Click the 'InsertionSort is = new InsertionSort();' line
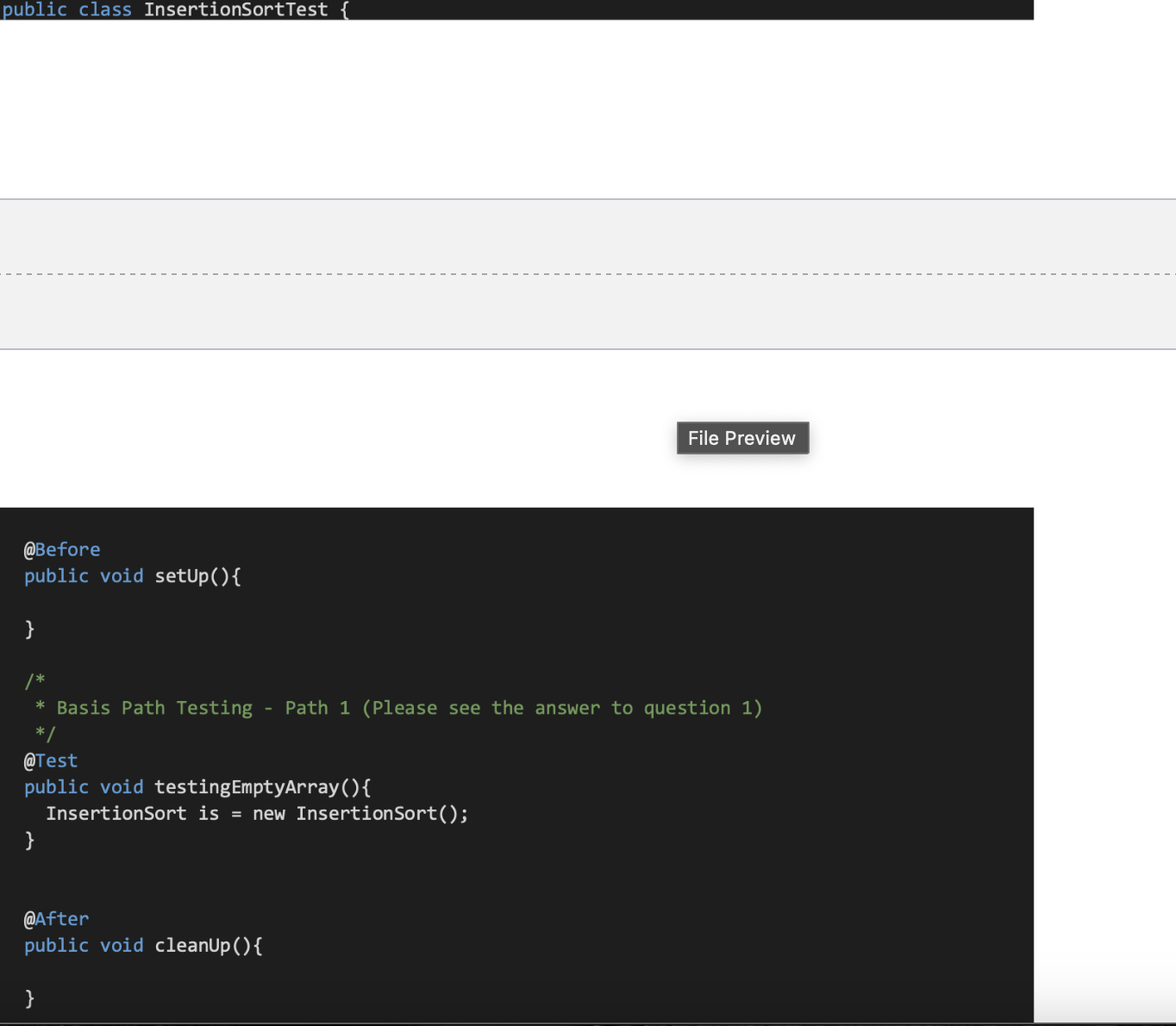 point(257,814)
